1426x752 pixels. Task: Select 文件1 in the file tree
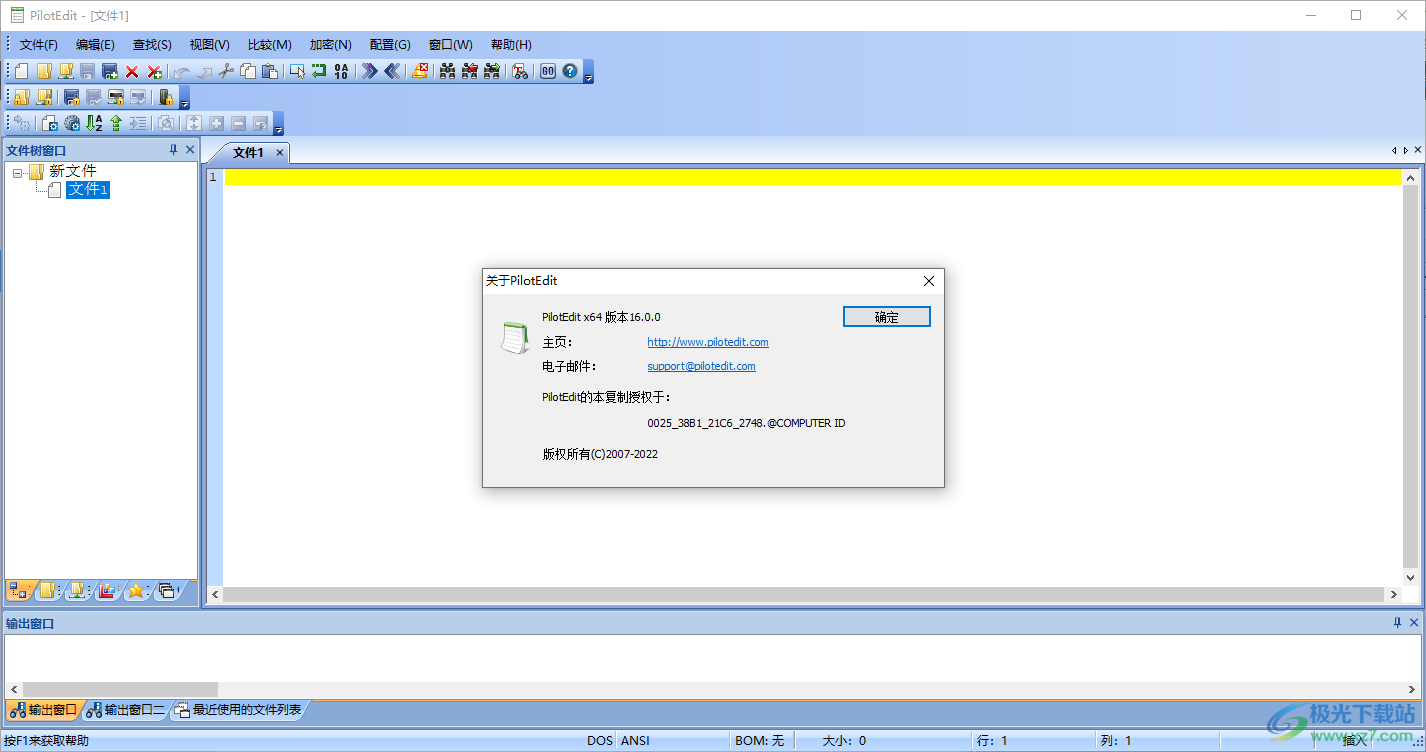(88, 189)
